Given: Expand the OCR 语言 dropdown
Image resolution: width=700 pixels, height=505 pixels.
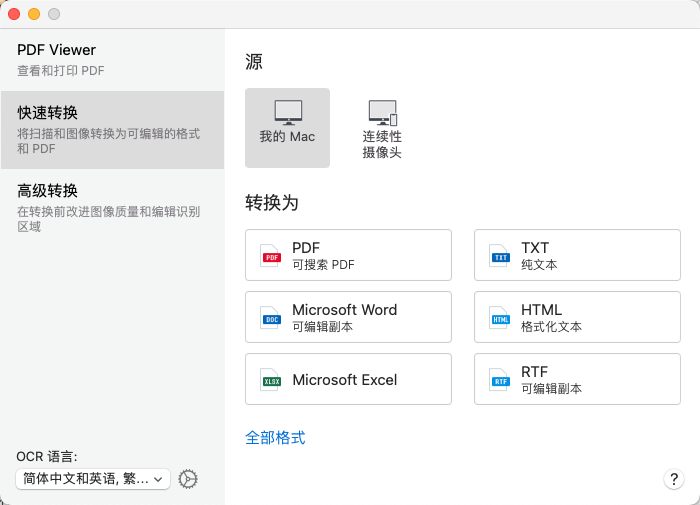Looking at the screenshot, I should tap(93, 479).
